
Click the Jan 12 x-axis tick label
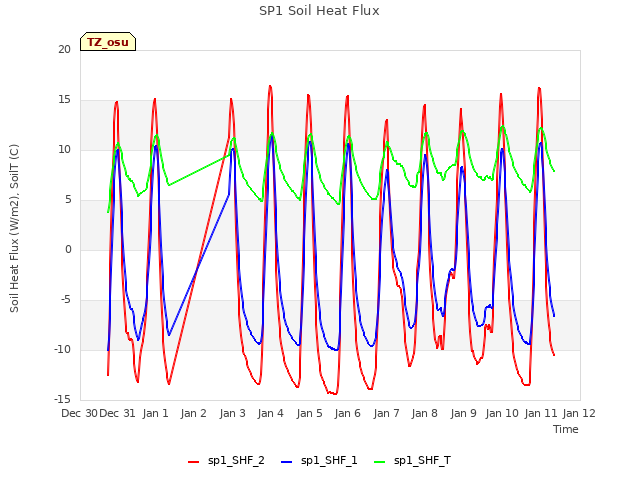(579, 413)
